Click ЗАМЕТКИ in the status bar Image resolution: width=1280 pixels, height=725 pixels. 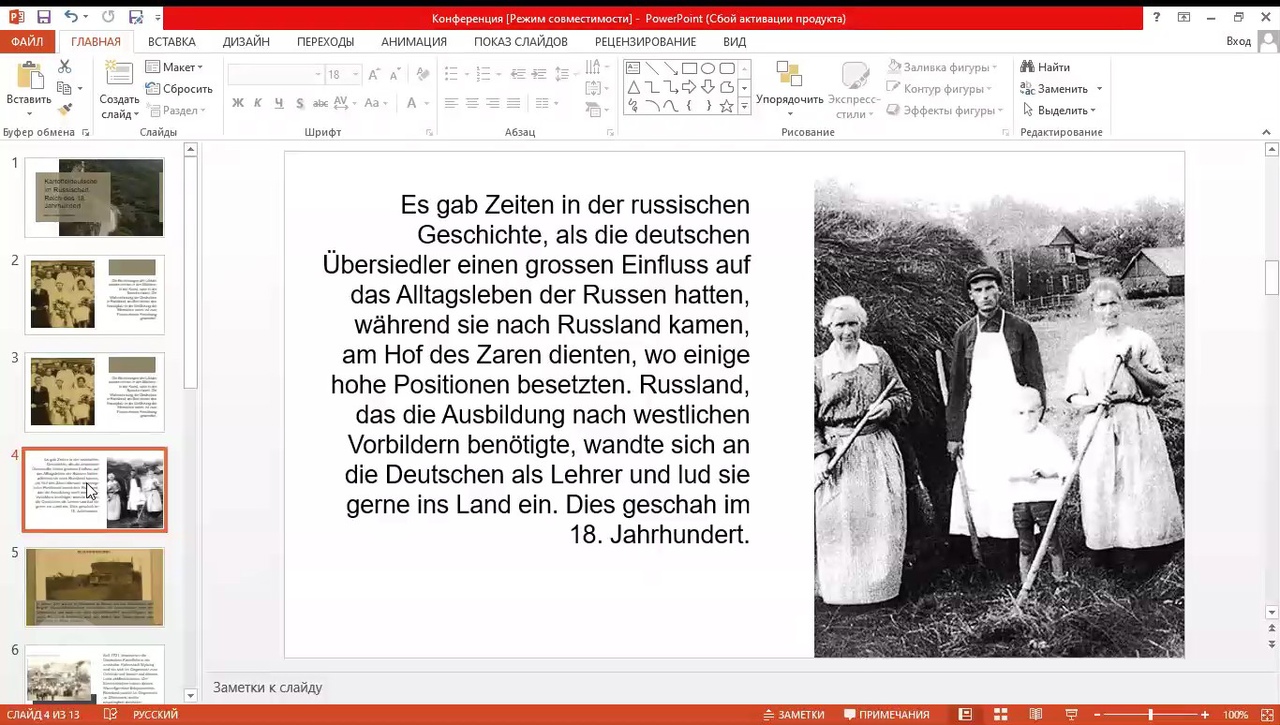794,715
